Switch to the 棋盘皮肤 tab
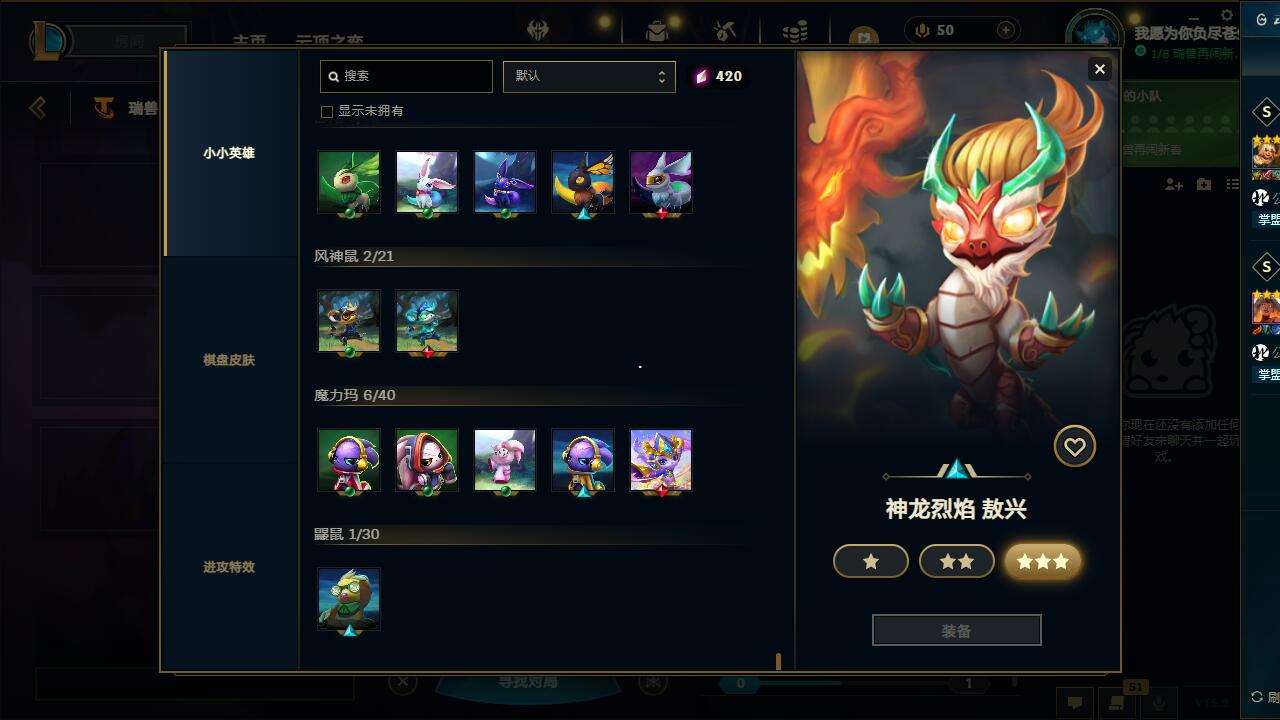 coord(229,360)
